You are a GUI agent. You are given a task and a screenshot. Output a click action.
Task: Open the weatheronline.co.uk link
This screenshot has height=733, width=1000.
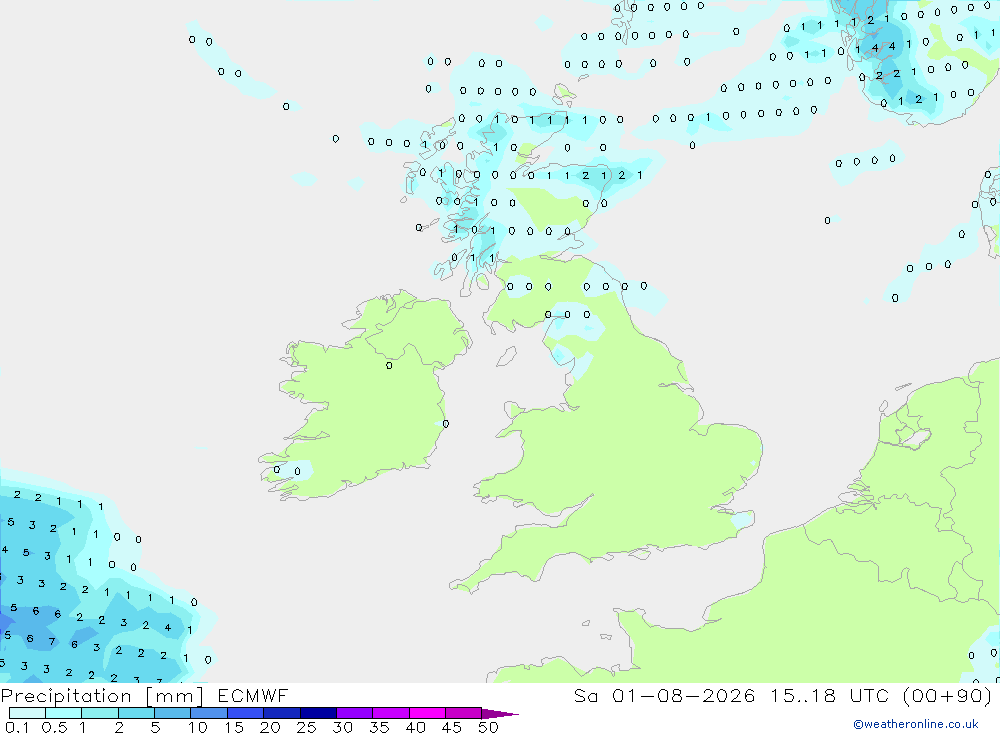916,724
